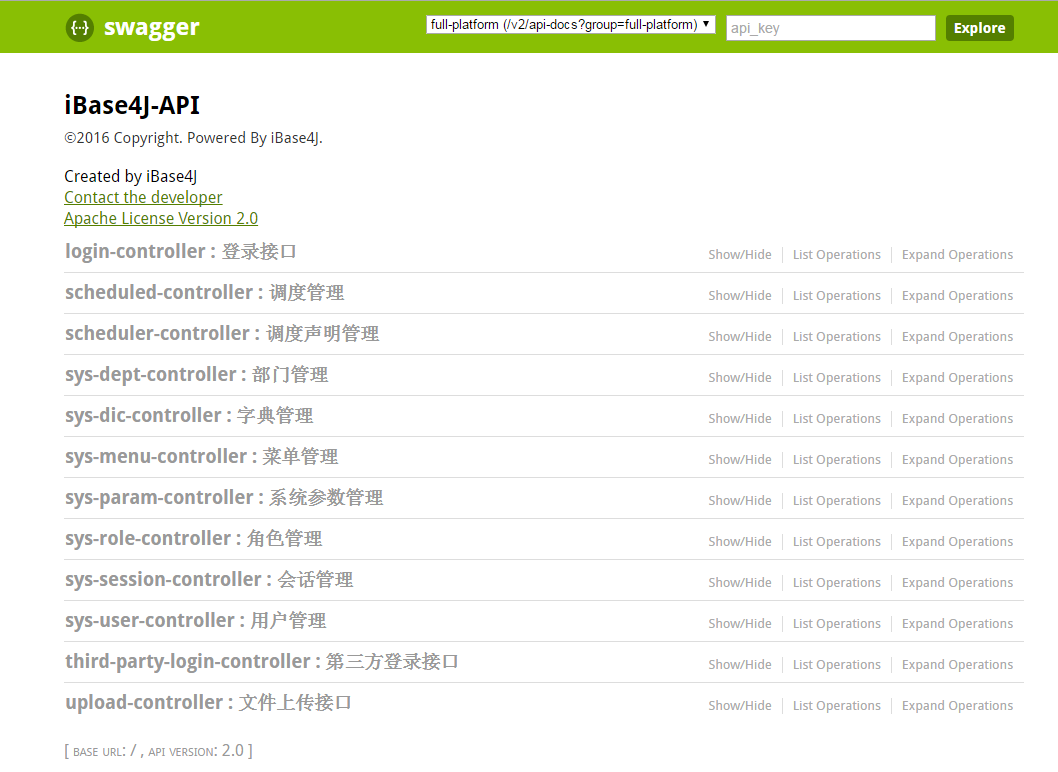The height and width of the screenshot is (772, 1058).
Task: List Operations for sys-session-controller
Action: (x=837, y=582)
